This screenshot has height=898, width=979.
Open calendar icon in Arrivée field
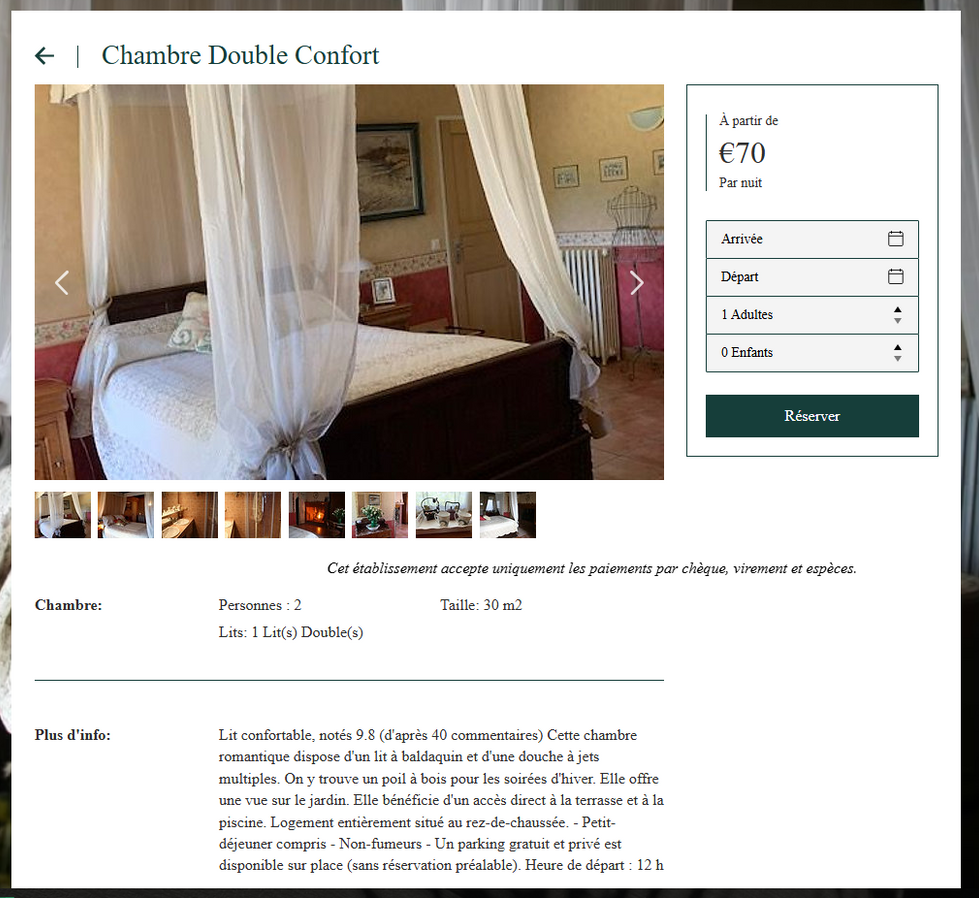coord(895,239)
